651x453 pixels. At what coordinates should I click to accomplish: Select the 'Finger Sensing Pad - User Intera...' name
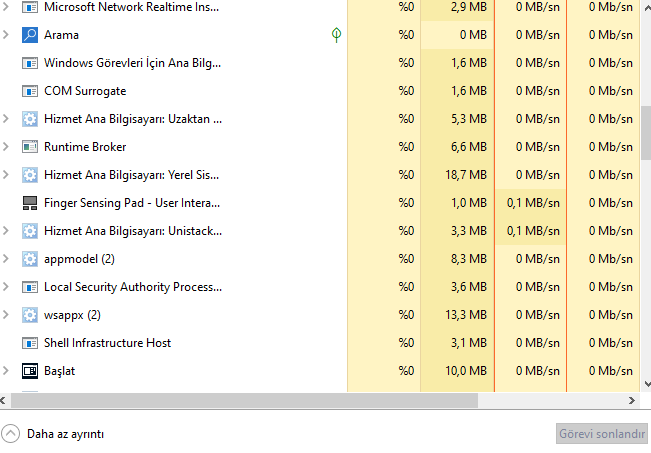[x=132, y=203]
